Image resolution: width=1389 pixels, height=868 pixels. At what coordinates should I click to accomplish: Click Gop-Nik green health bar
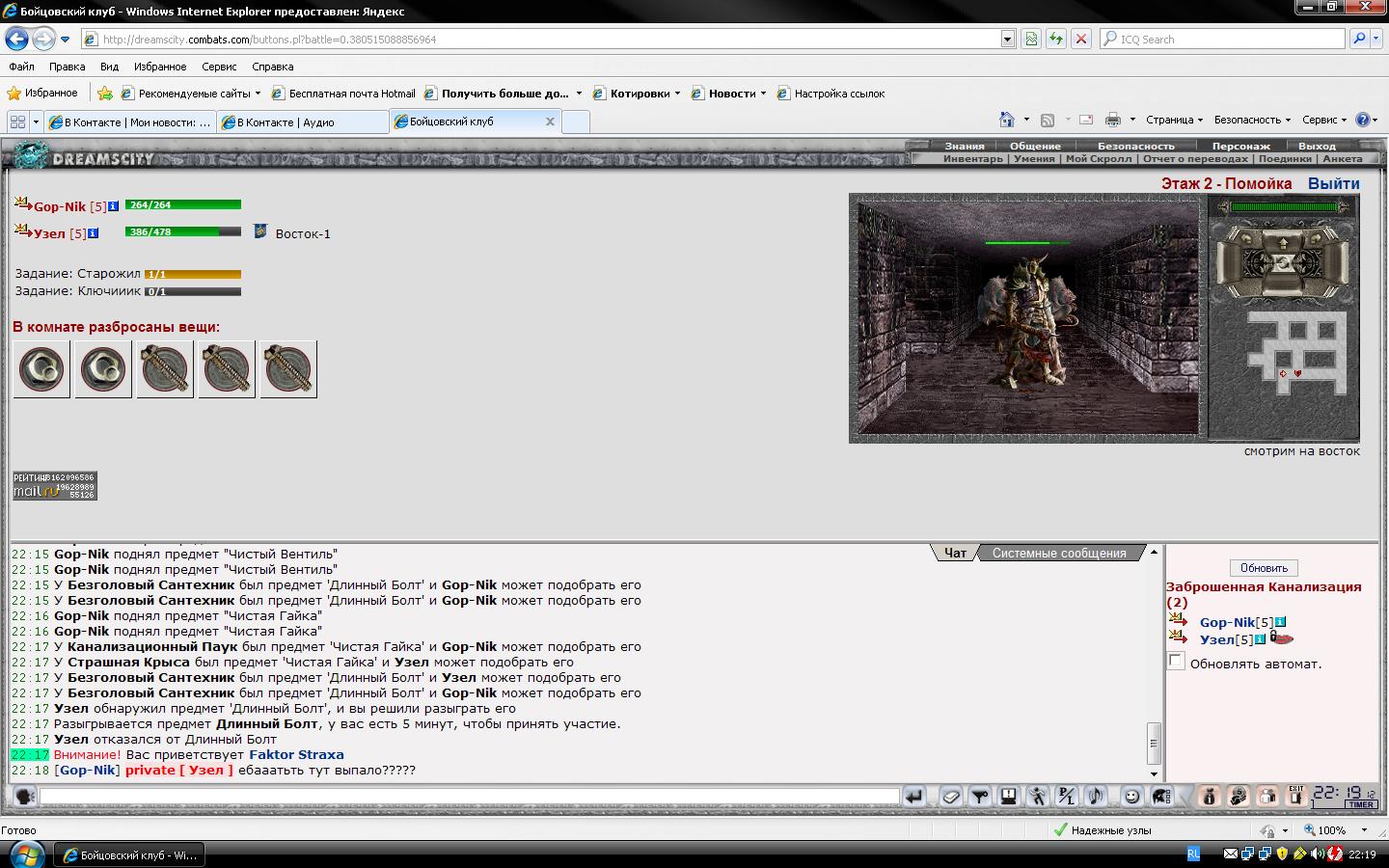(x=183, y=204)
